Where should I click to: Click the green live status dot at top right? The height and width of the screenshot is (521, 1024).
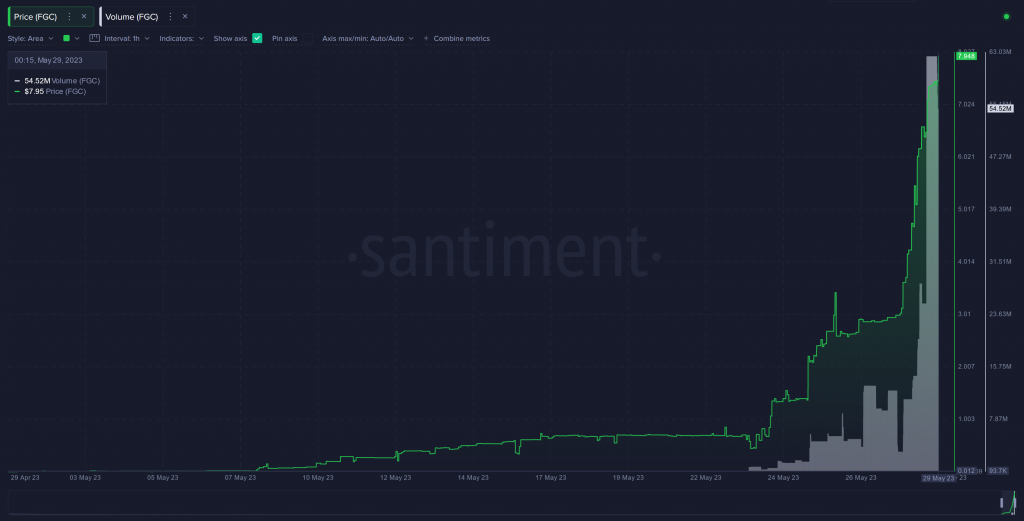tap(1006, 17)
